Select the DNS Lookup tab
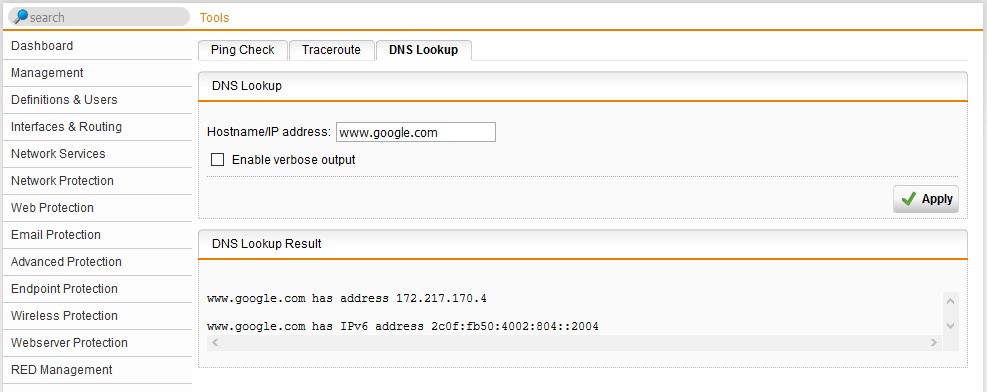Viewport: 987px width, 392px height. pos(424,50)
